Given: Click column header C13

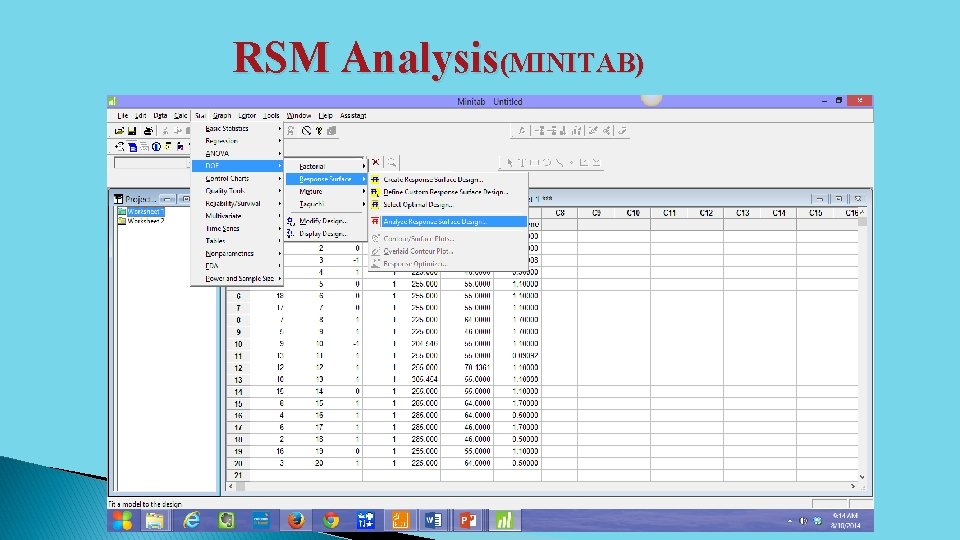Looking at the screenshot, I should [x=742, y=213].
